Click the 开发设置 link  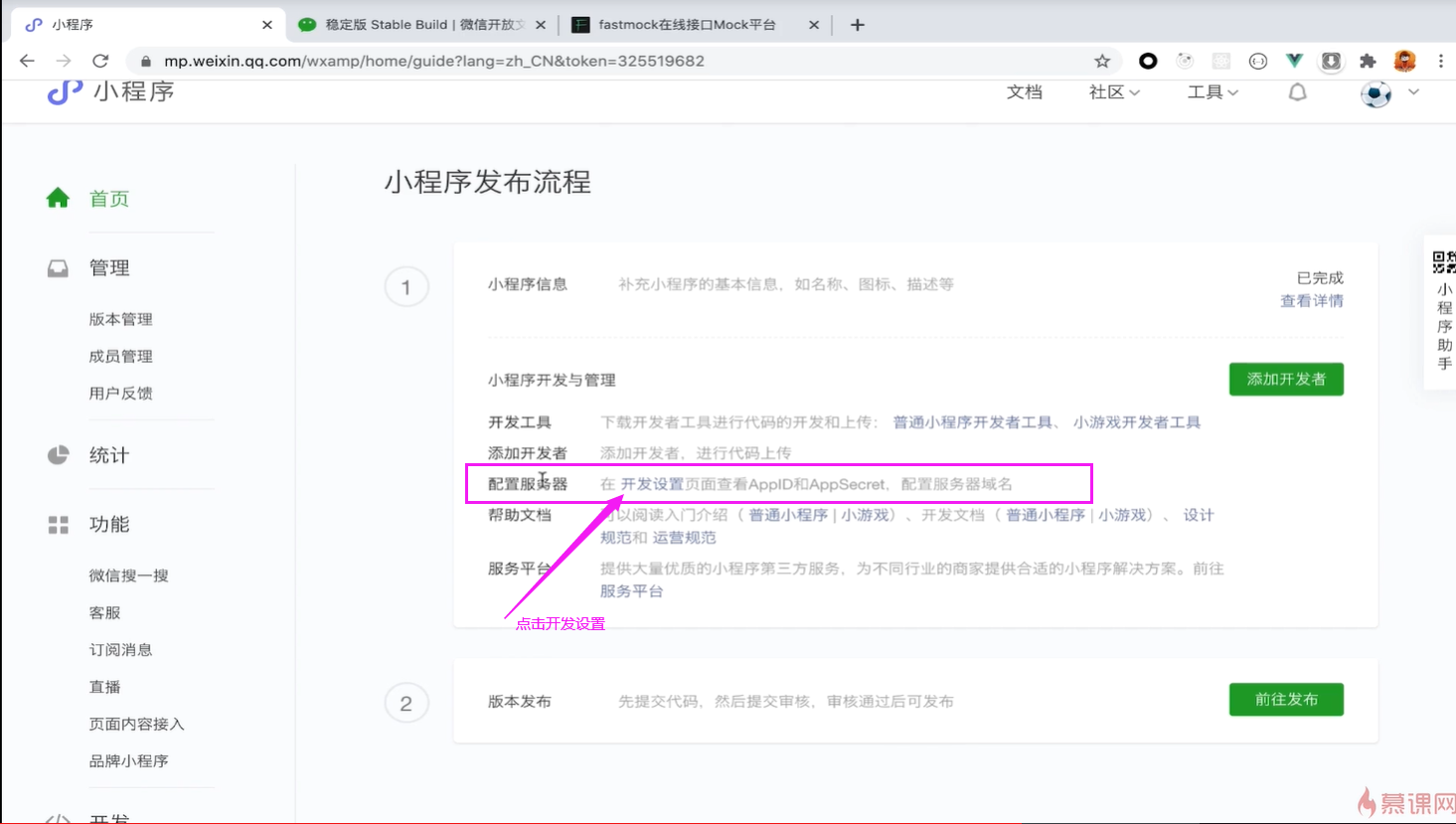pos(652,484)
